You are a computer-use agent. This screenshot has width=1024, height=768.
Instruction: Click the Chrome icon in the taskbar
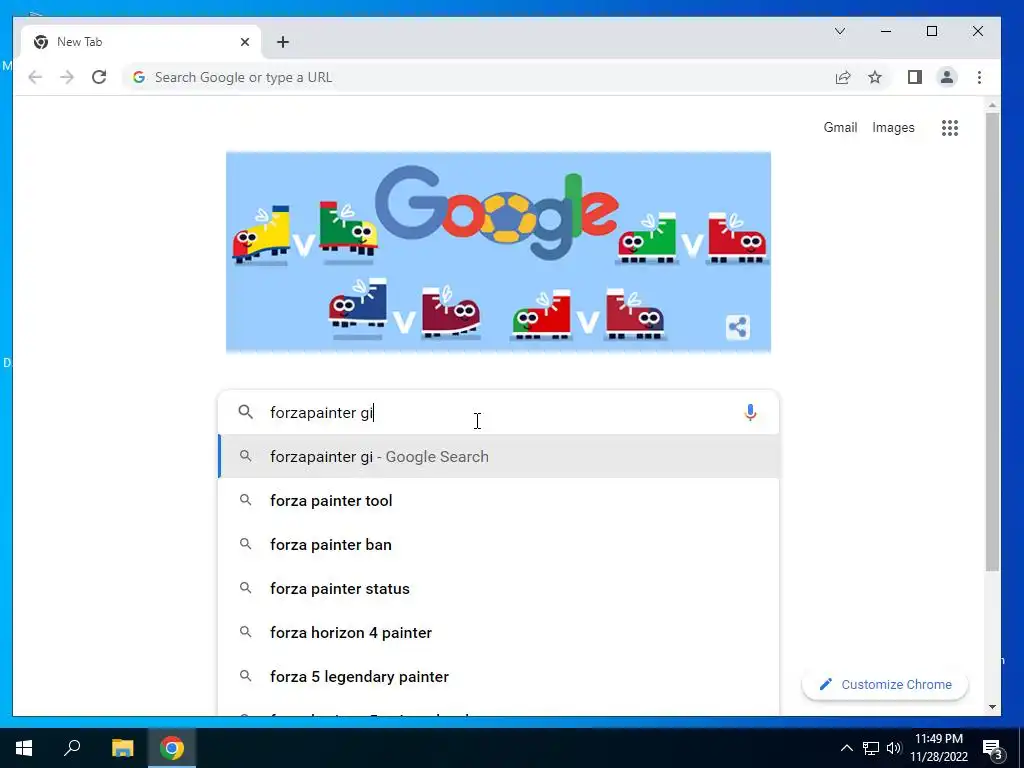point(172,748)
